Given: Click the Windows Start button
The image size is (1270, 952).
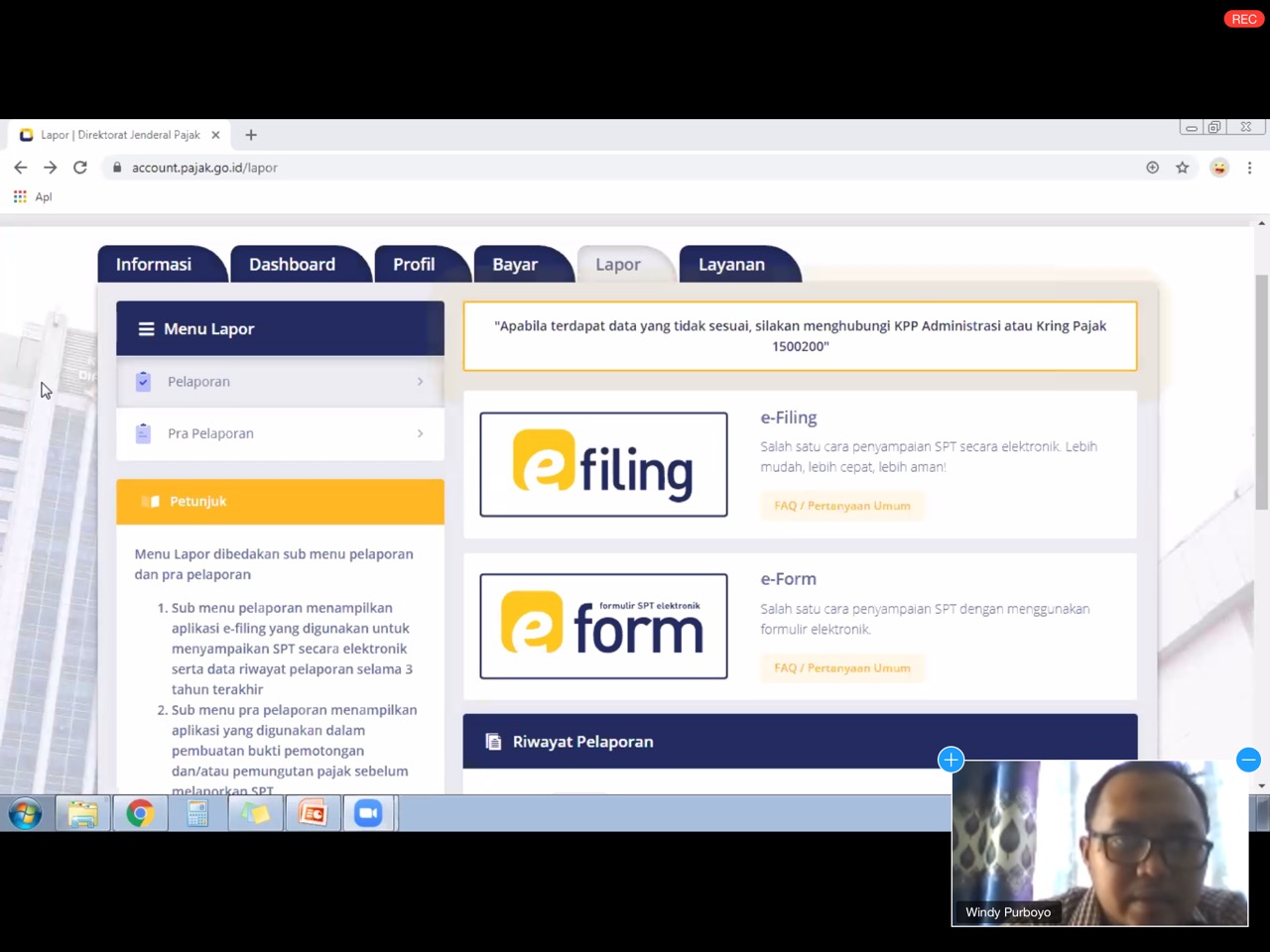Looking at the screenshot, I should (25, 814).
